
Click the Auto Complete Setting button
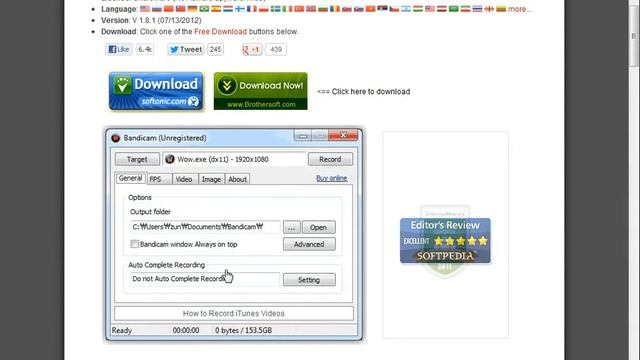click(309, 280)
